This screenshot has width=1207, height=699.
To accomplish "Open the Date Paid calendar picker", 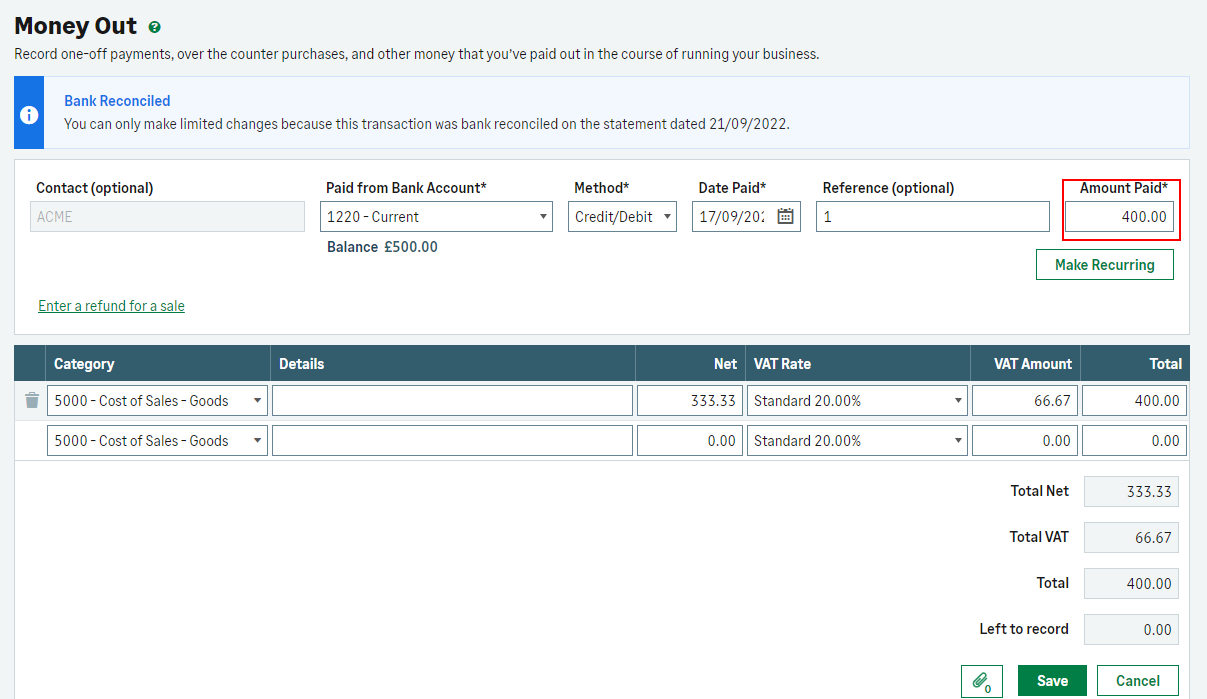I will click(x=785, y=217).
